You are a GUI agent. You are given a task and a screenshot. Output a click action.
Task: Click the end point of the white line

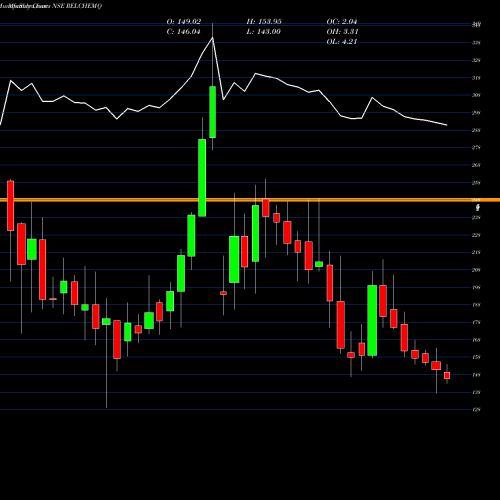click(x=447, y=125)
